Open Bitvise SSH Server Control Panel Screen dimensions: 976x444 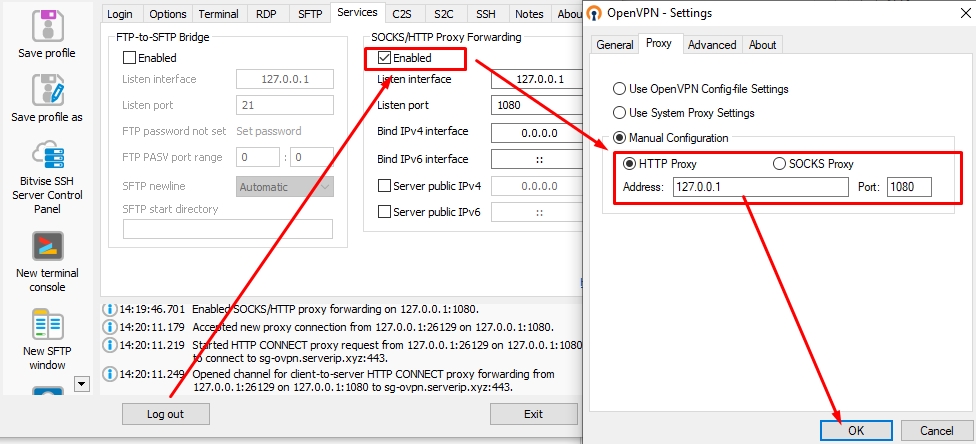tap(48, 154)
